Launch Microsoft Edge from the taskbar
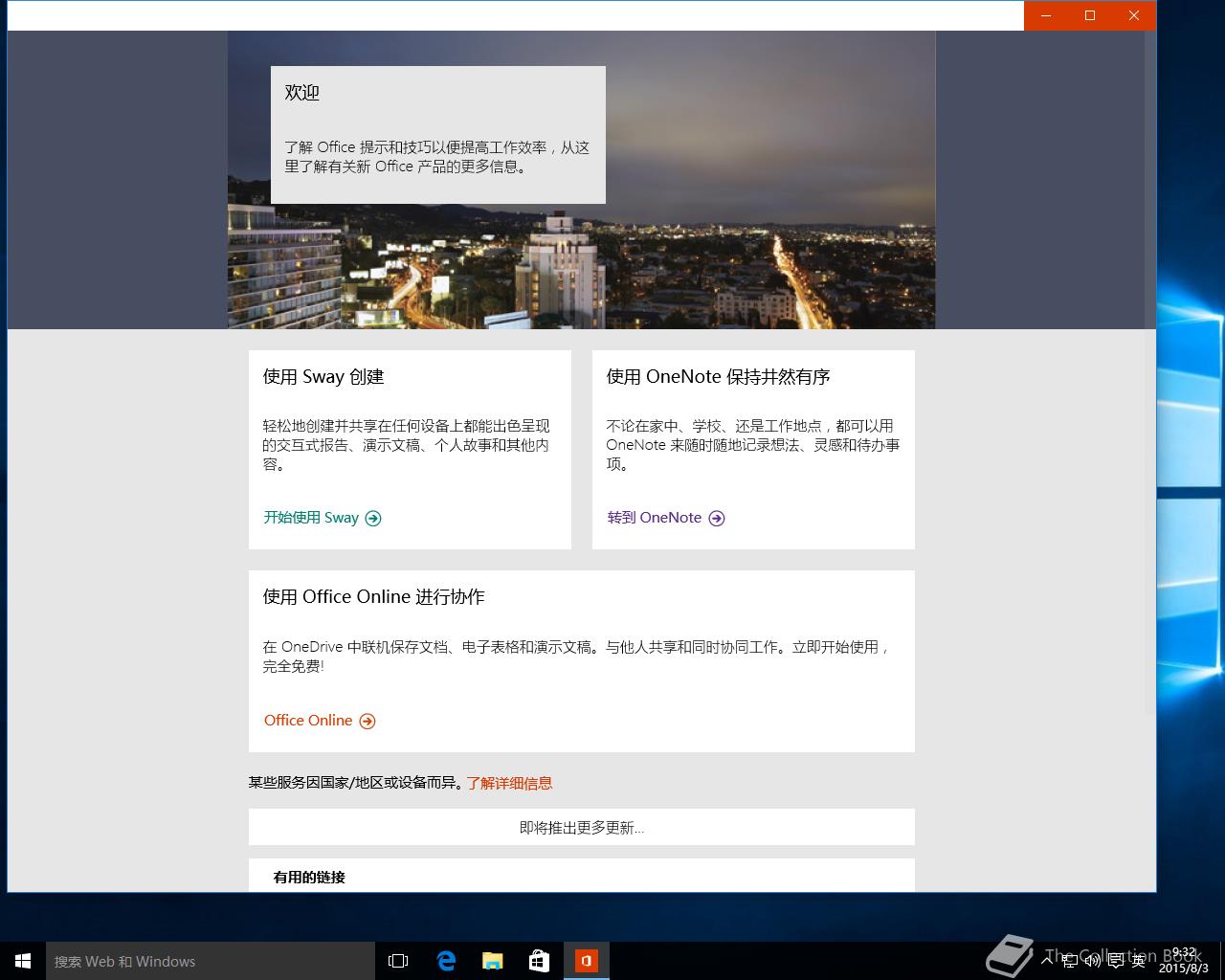 click(446, 961)
